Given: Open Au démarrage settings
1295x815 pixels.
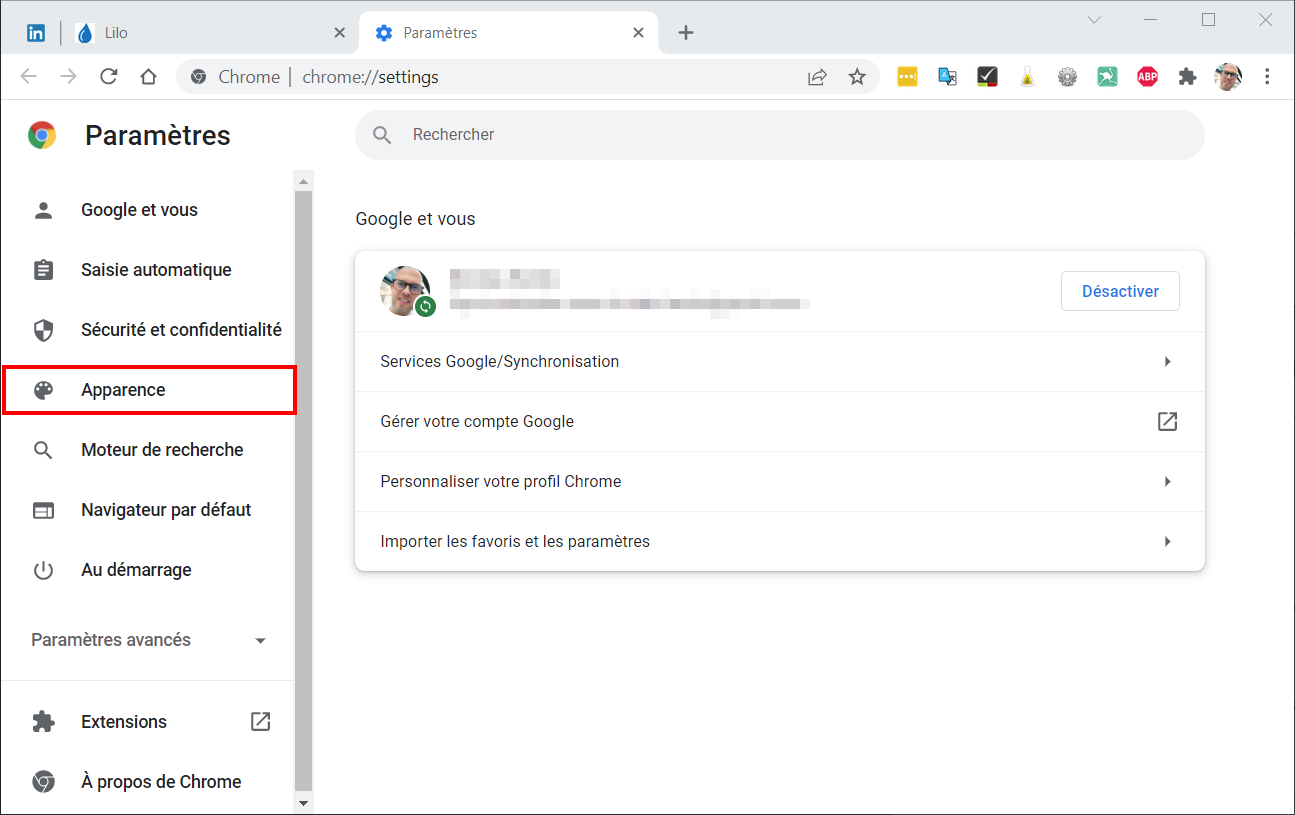Looking at the screenshot, I should coord(148,570).
